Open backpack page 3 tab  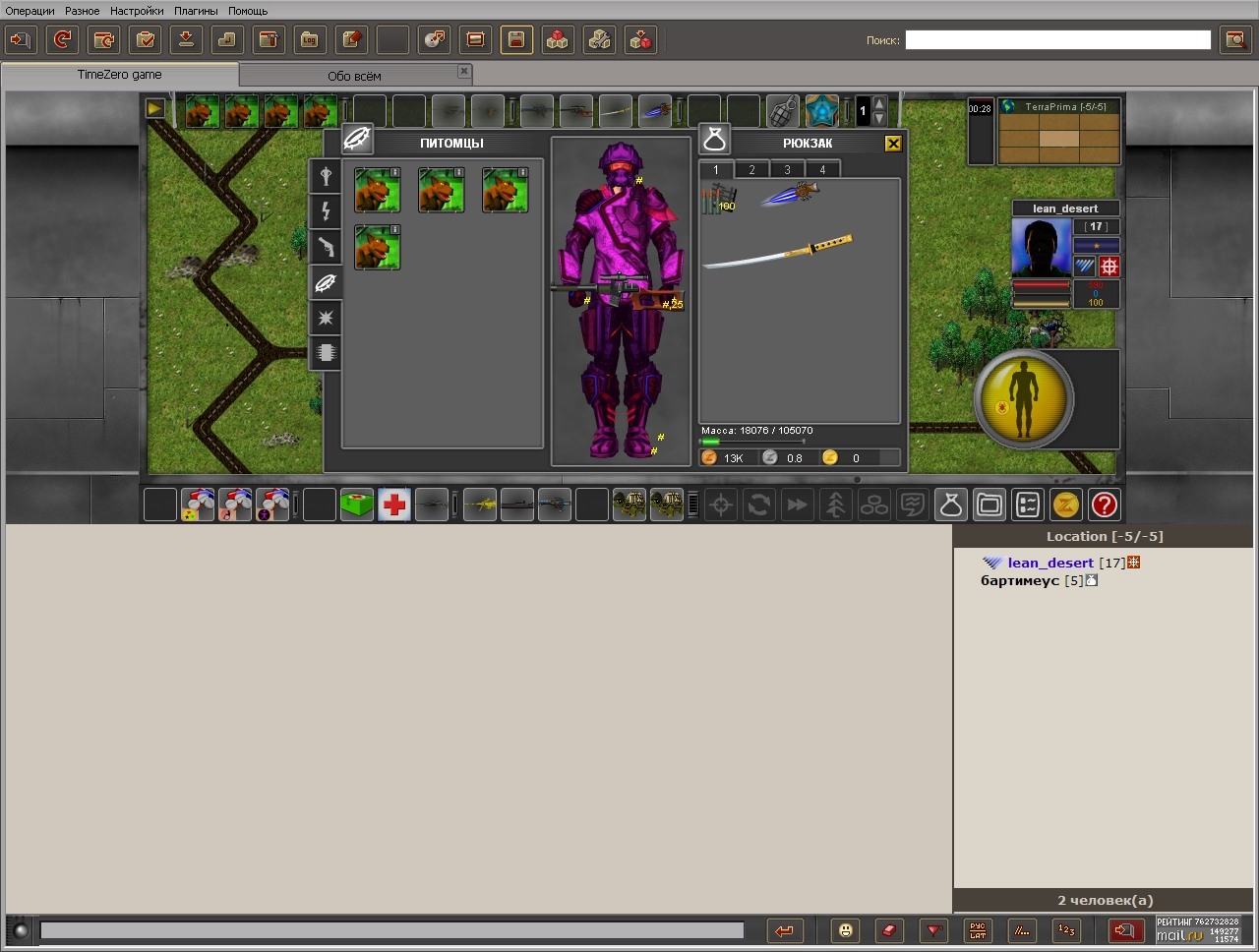pyautogui.click(x=787, y=169)
